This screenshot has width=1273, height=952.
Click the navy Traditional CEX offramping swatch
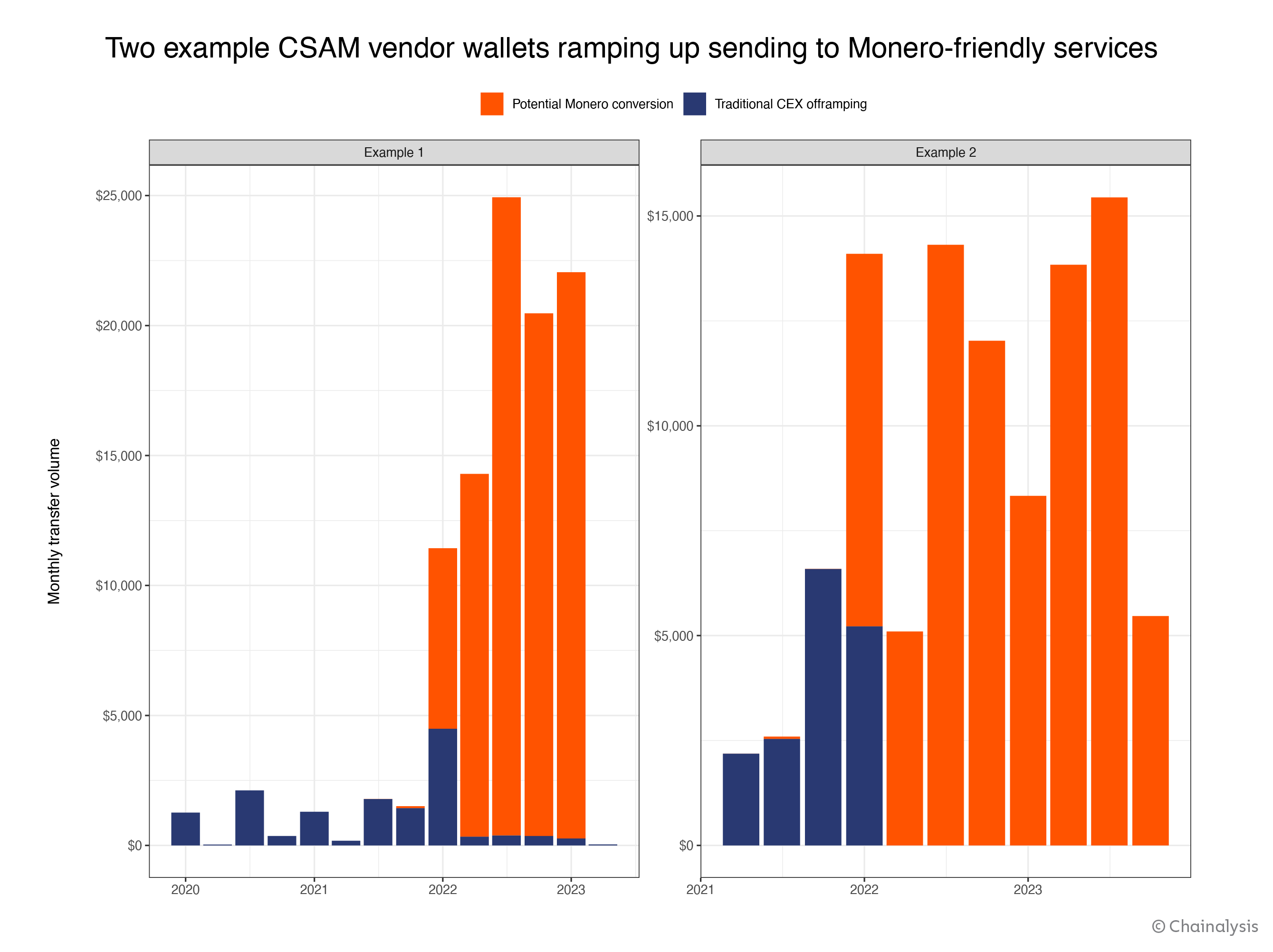pos(694,104)
